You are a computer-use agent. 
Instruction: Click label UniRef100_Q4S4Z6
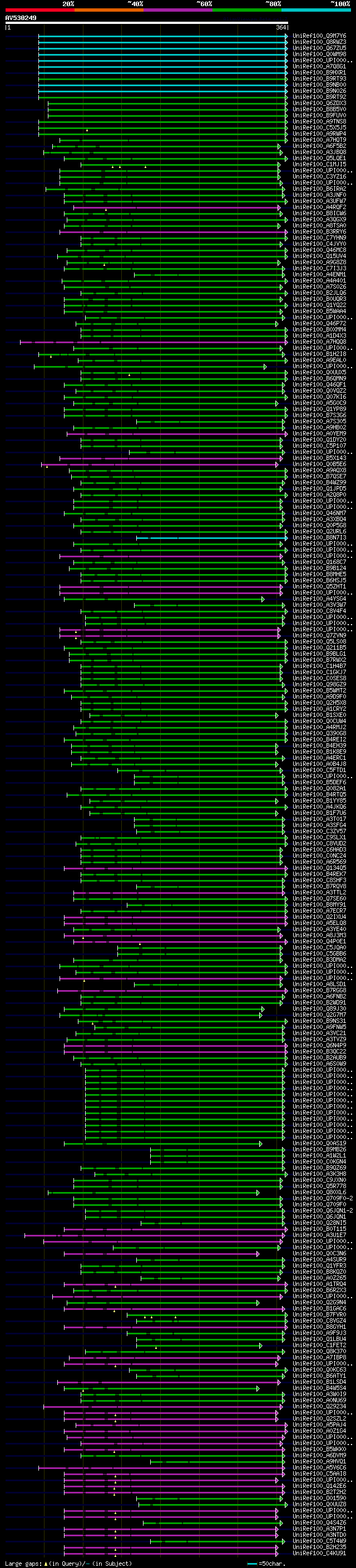(319, 1523)
